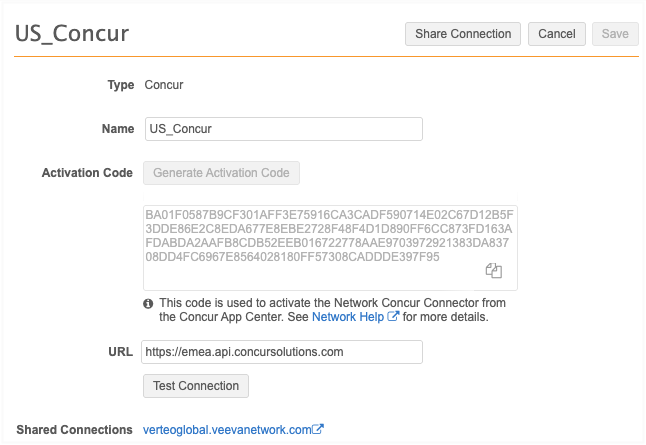
Task: Click the info icon beside the activation note
Action: pyautogui.click(x=148, y=303)
